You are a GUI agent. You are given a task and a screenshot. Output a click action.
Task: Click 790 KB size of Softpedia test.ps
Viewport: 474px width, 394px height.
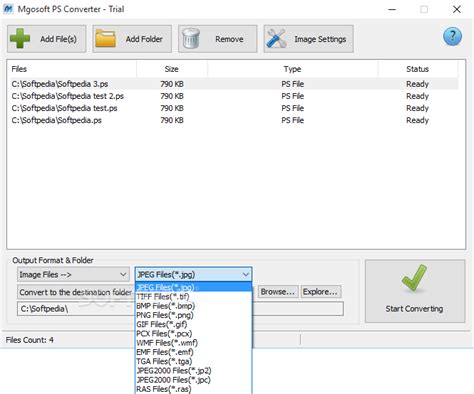point(172,108)
